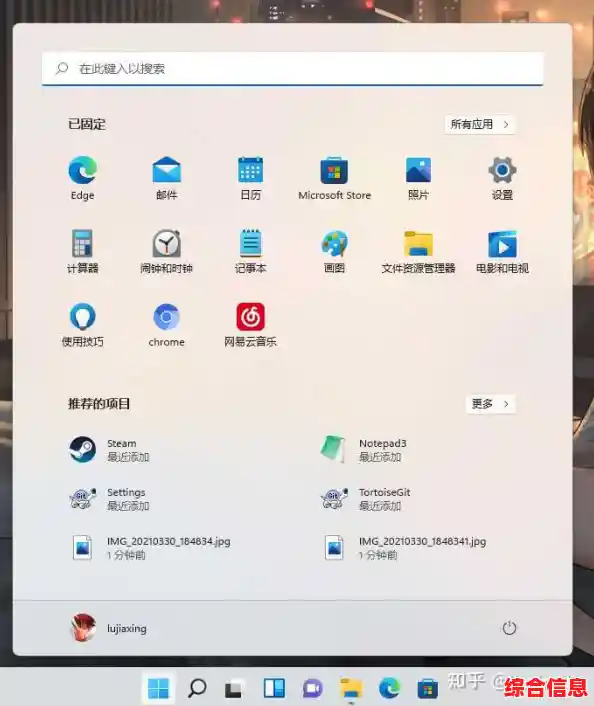Open the 使用技巧 tips app
Viewport: 594px width, 706px height.
point(82,325)
